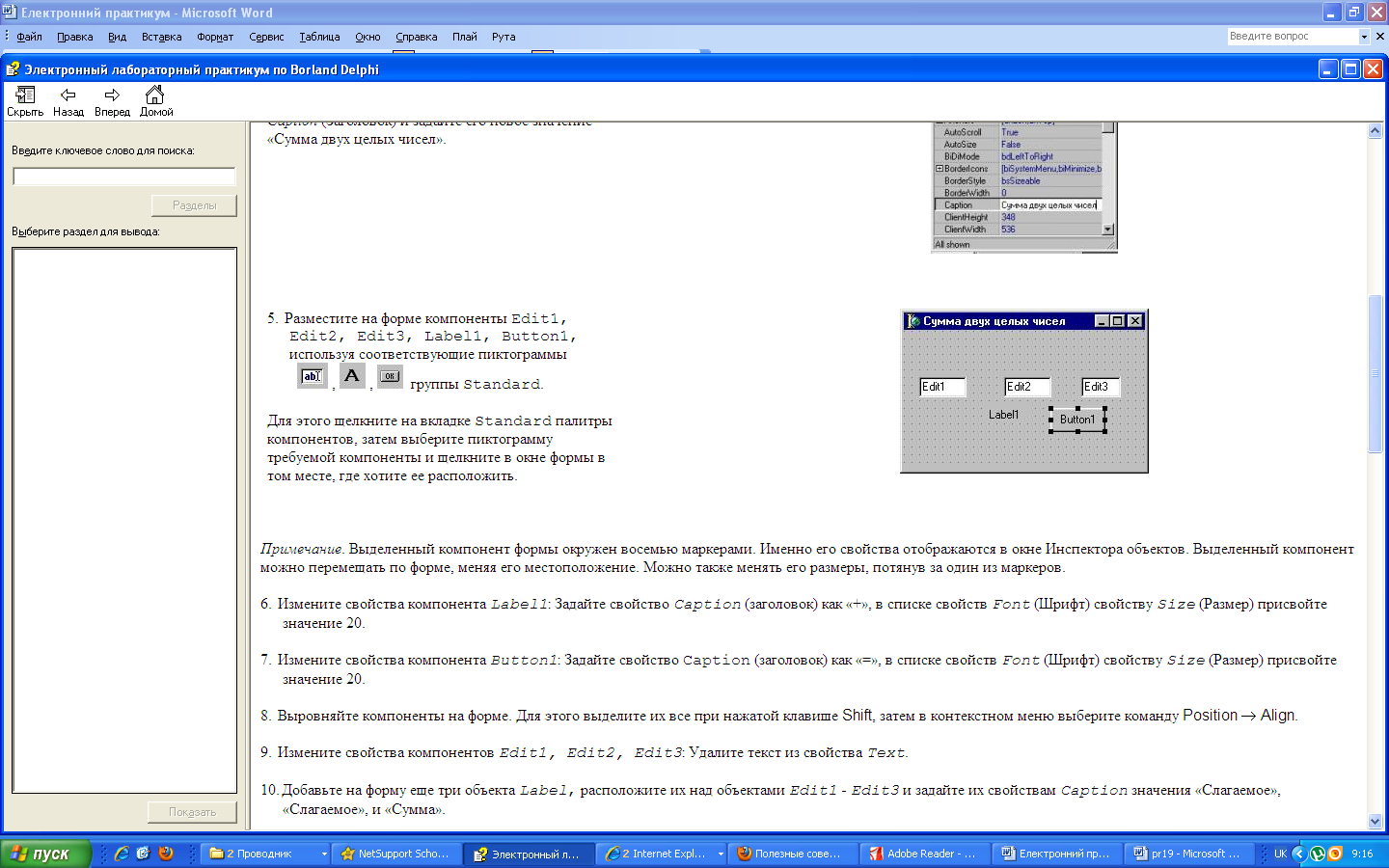Open the Рута menu
Screen dimensions: 1389x868
(x=504, y=37)
